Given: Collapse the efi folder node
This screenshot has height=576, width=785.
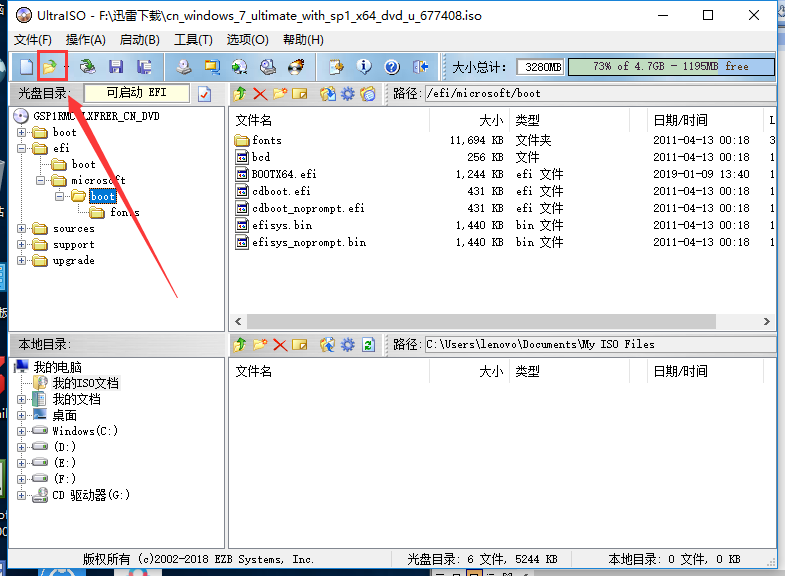Looking at the screenshot, I should pyautogui.click(x=22, y=149).
